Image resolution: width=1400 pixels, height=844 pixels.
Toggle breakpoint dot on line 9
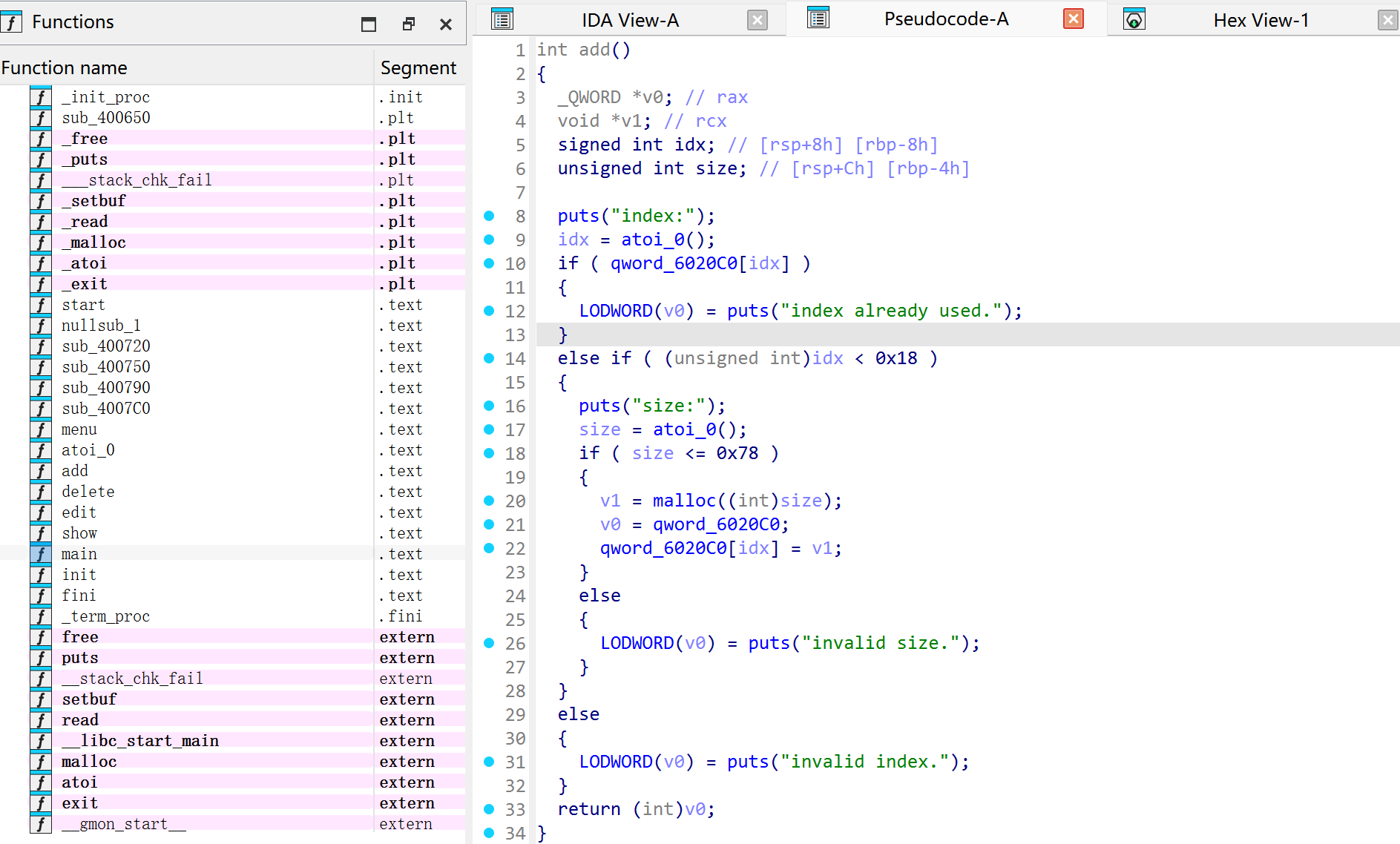[x=489, y=240]
